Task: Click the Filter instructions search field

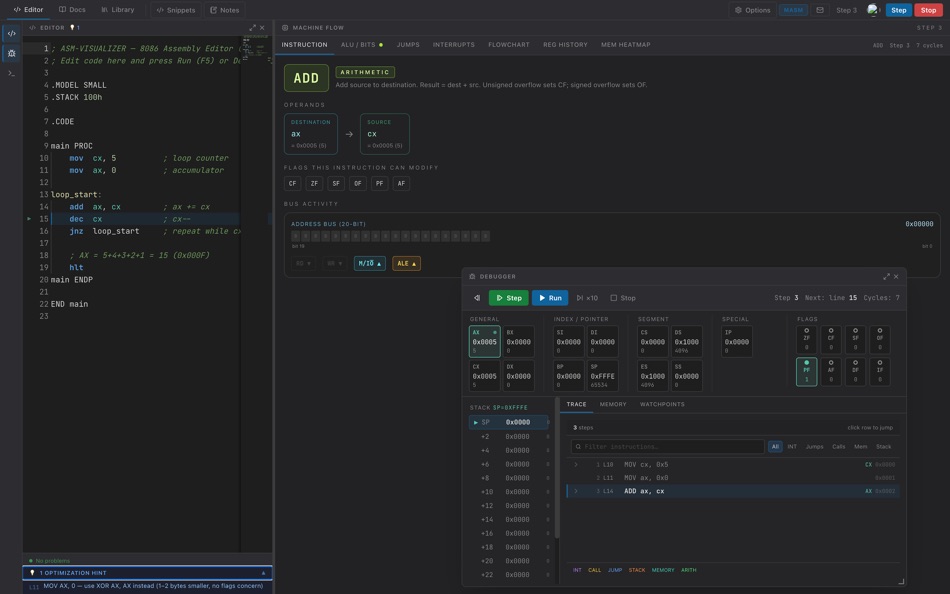Action: click(667, 447)
